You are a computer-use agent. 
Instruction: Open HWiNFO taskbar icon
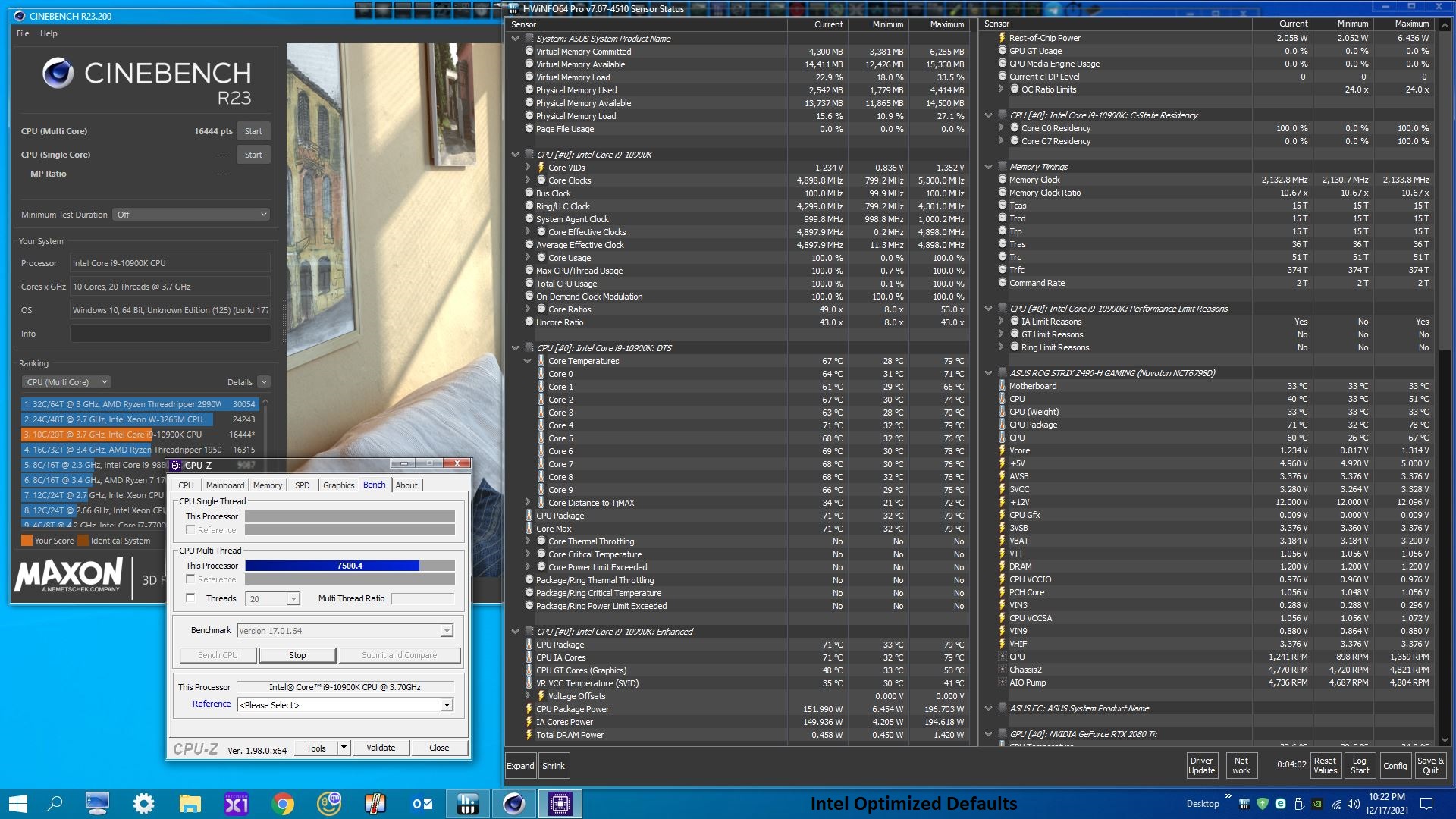click(468, 804)
